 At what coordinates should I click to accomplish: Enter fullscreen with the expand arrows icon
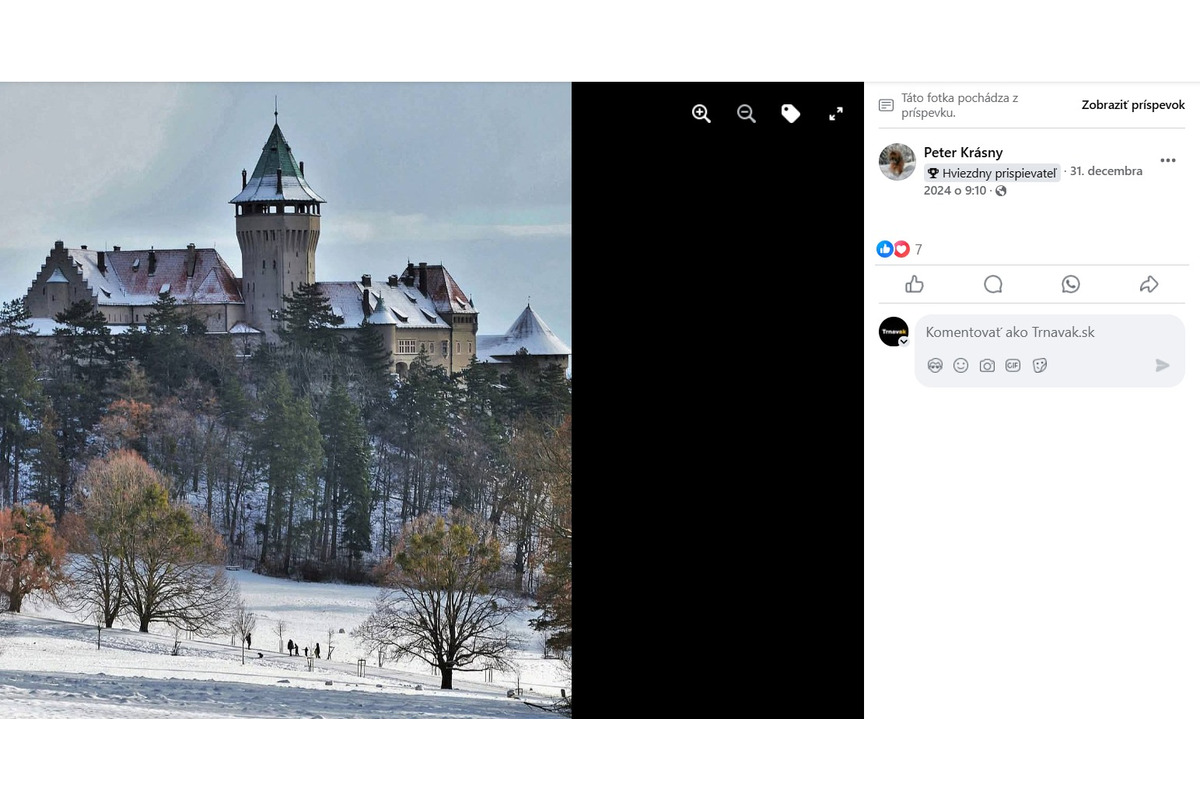[x=836, y=113]
